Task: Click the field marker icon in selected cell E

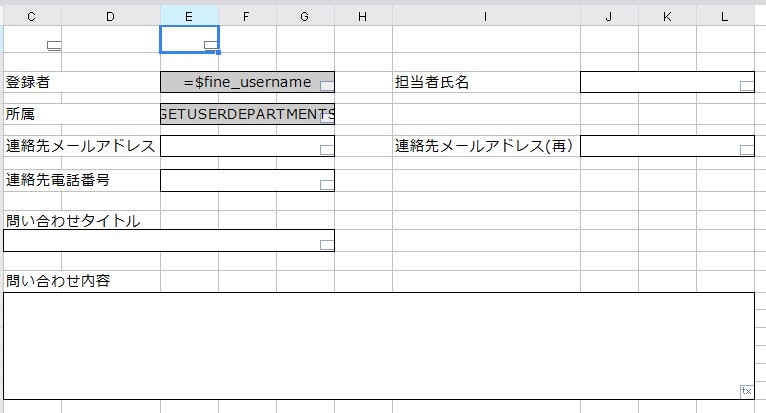Action: click(211, 45)
